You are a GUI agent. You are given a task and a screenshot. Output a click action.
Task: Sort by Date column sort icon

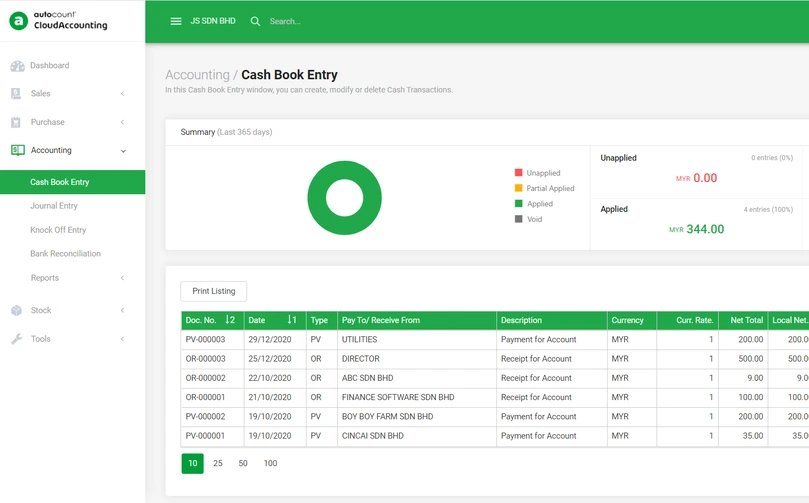pyautogui.click(x=292, y=320)
